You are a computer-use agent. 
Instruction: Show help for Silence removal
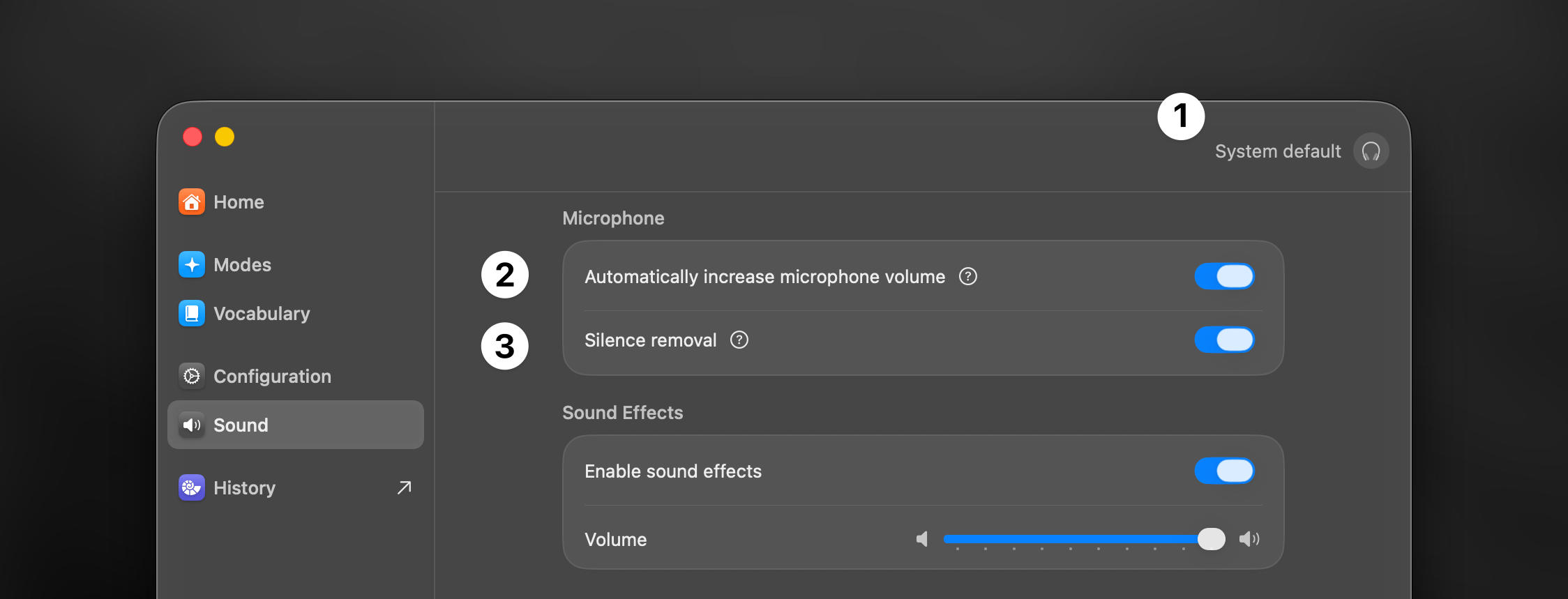click(739, 340)
